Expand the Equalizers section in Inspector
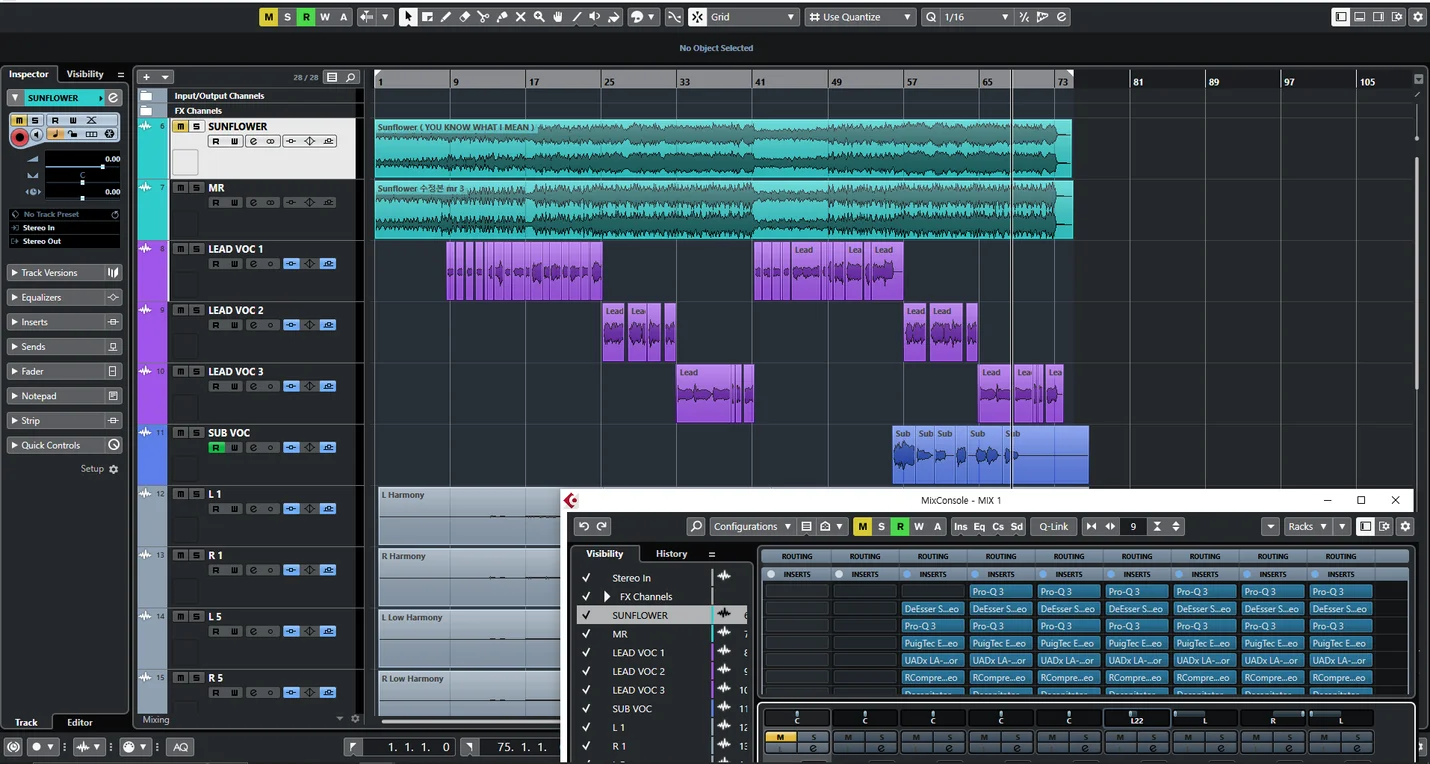 [x=64, y=297]
